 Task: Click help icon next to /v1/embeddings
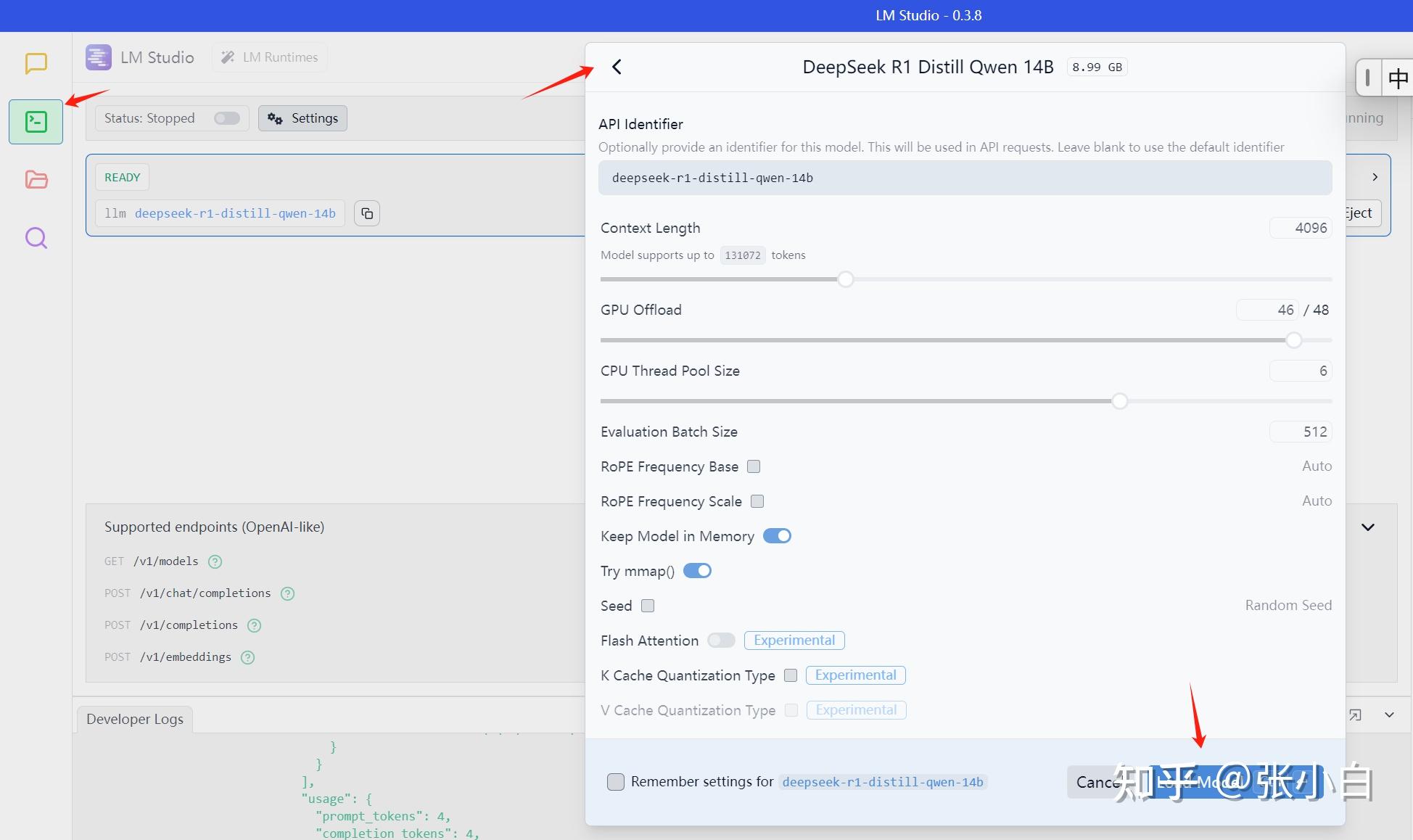pyautogui.click(x=247, y=657)
